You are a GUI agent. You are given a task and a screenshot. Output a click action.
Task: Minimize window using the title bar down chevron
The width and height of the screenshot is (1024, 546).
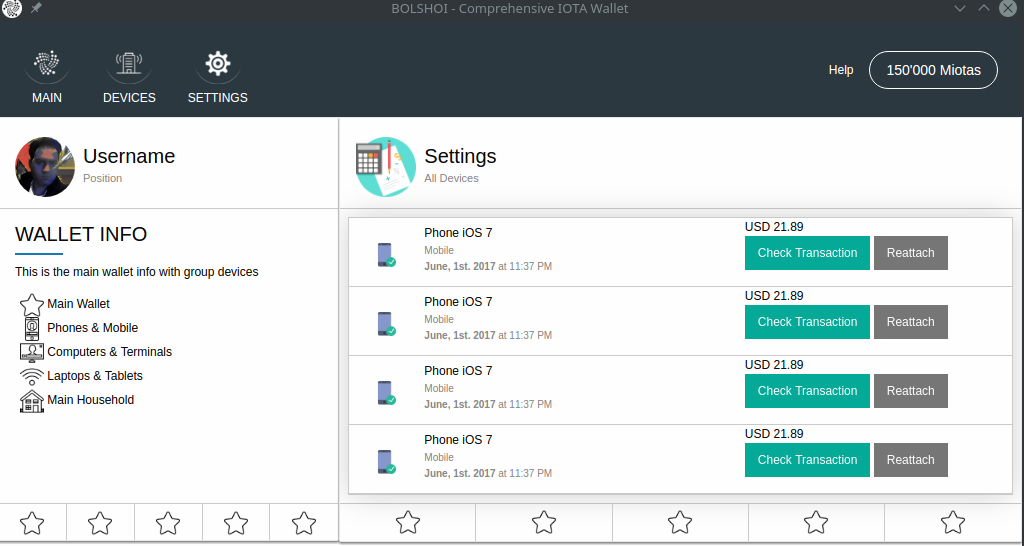point(960,8)
